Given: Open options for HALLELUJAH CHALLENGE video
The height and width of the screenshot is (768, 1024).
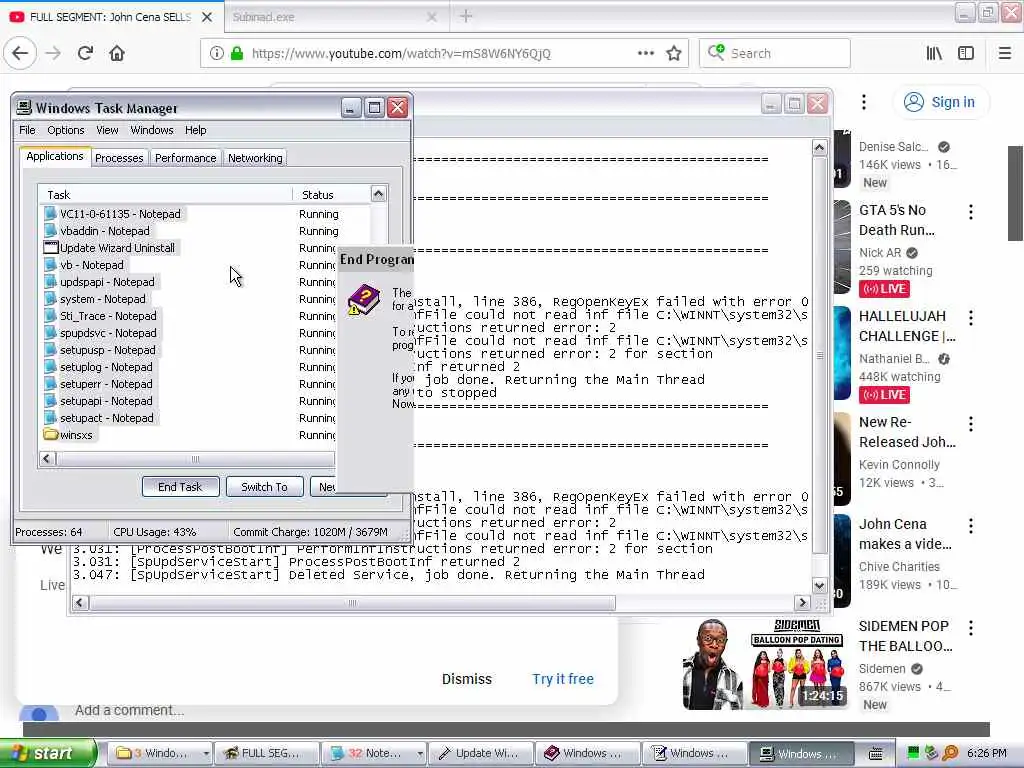Looking at the screenshot, I should [x=970, y=318].
